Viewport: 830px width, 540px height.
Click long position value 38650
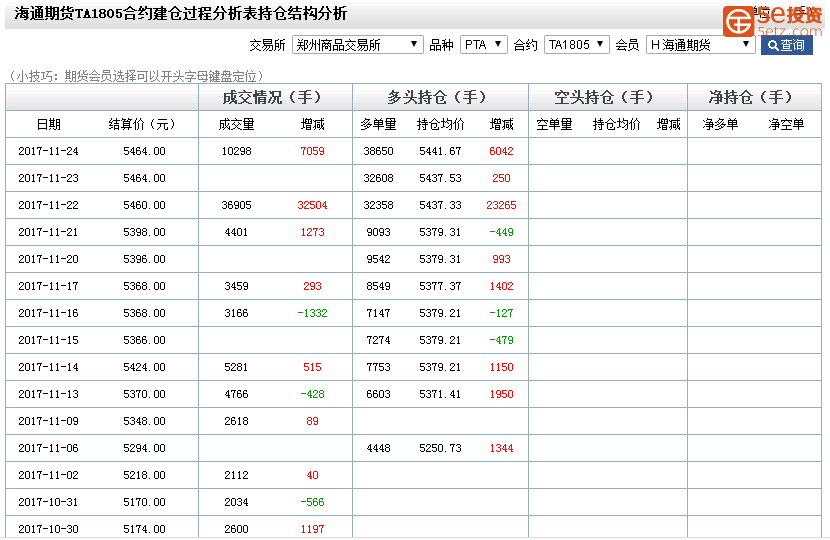(378, 151)
